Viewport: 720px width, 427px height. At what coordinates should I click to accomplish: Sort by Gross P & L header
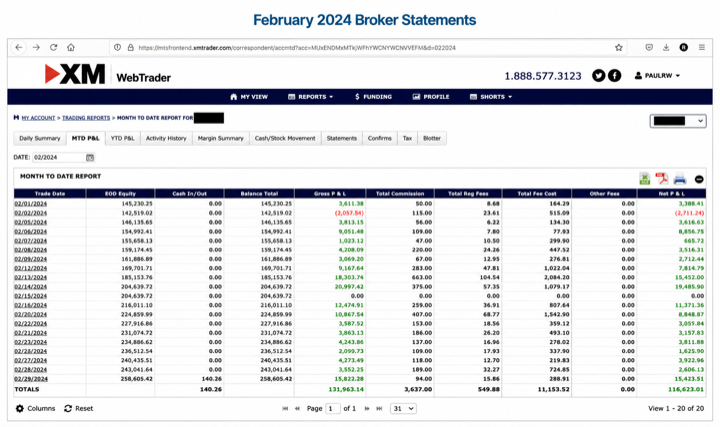coord(330,194)
